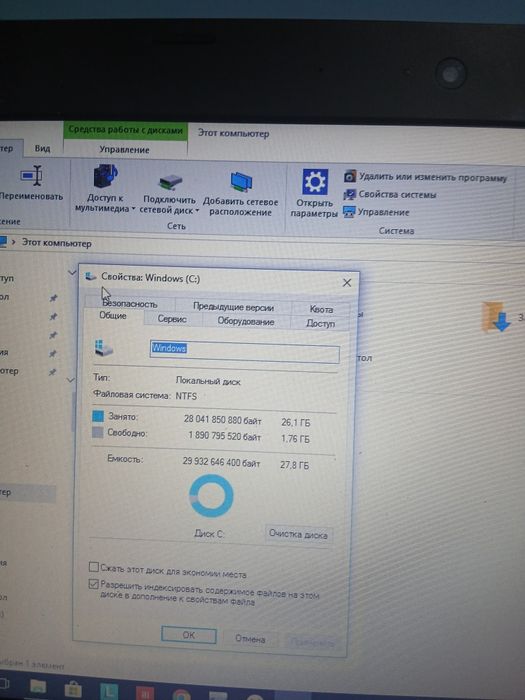Click the OK button

(189, 635)
